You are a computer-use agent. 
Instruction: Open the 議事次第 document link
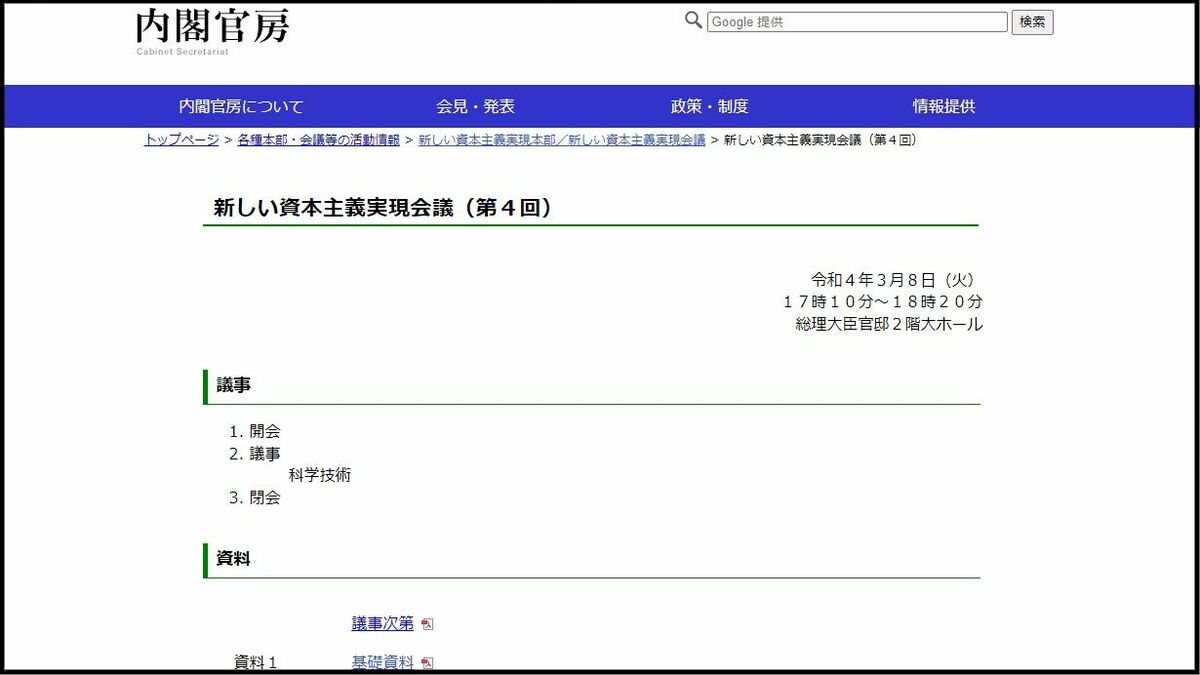pyautogui.click(x=385, y=622)
